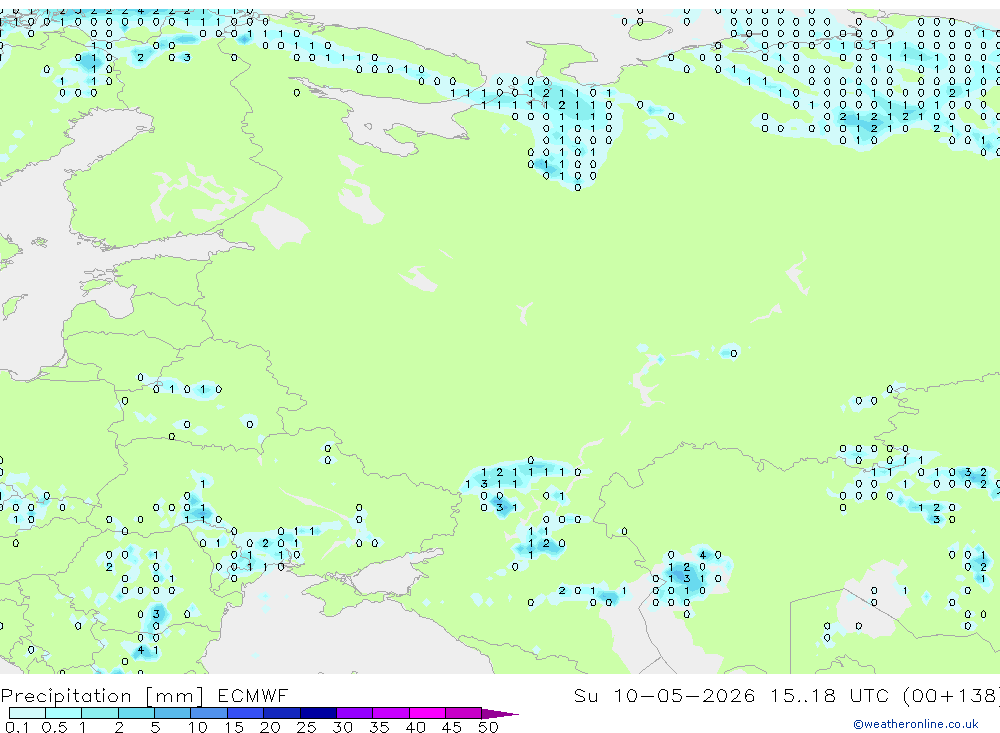Viewport: 1000px width, 733px height.
Task: Click the 35–40 mm purple legend swatch
Action: [390, 713]
